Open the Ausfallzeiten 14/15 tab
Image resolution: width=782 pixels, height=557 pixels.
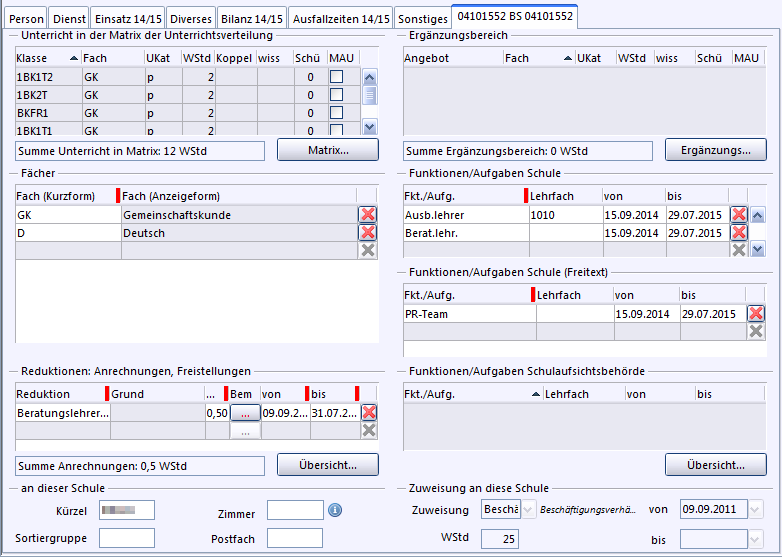[x=341, y=19]
